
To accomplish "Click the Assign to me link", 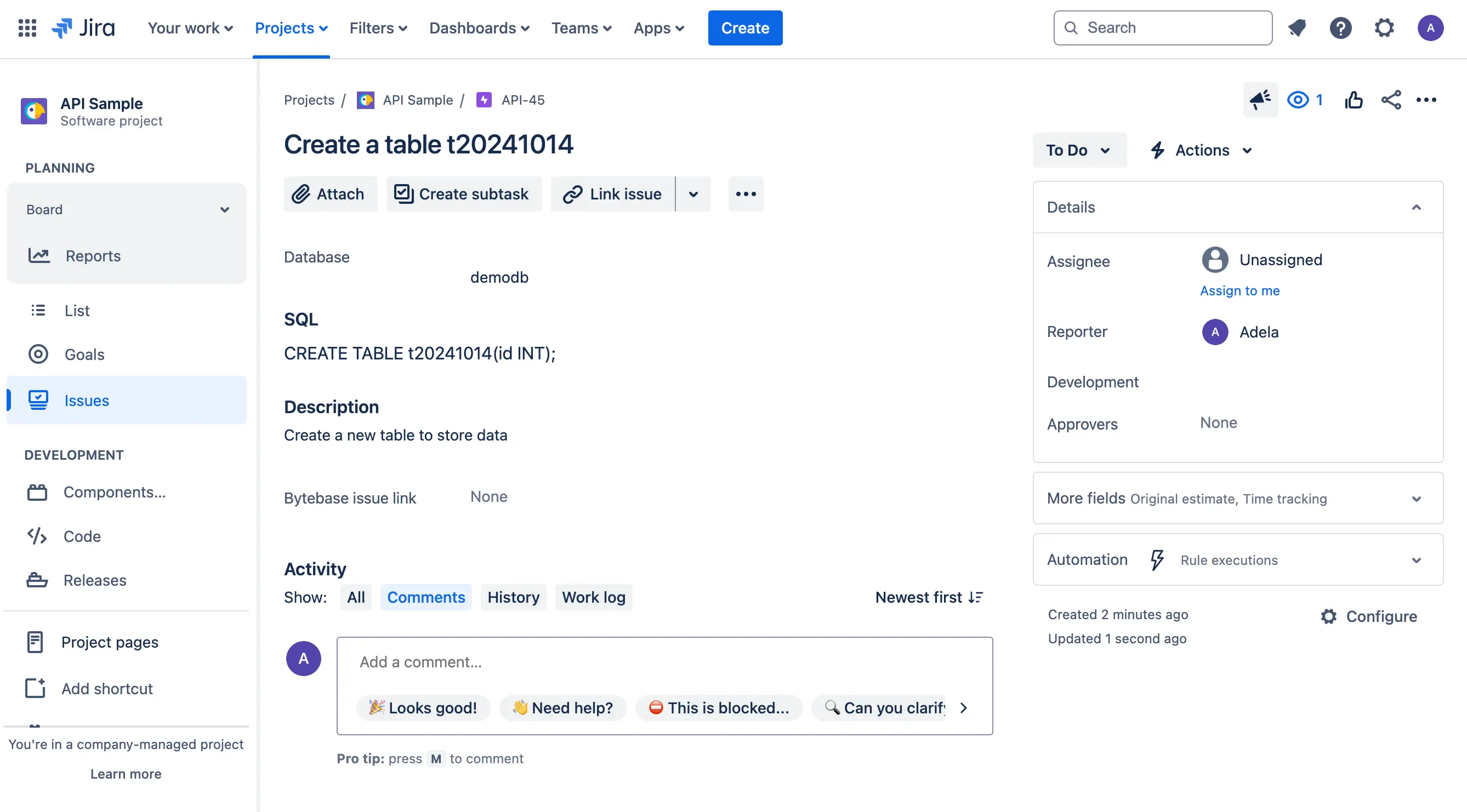I will (1240, 290).
